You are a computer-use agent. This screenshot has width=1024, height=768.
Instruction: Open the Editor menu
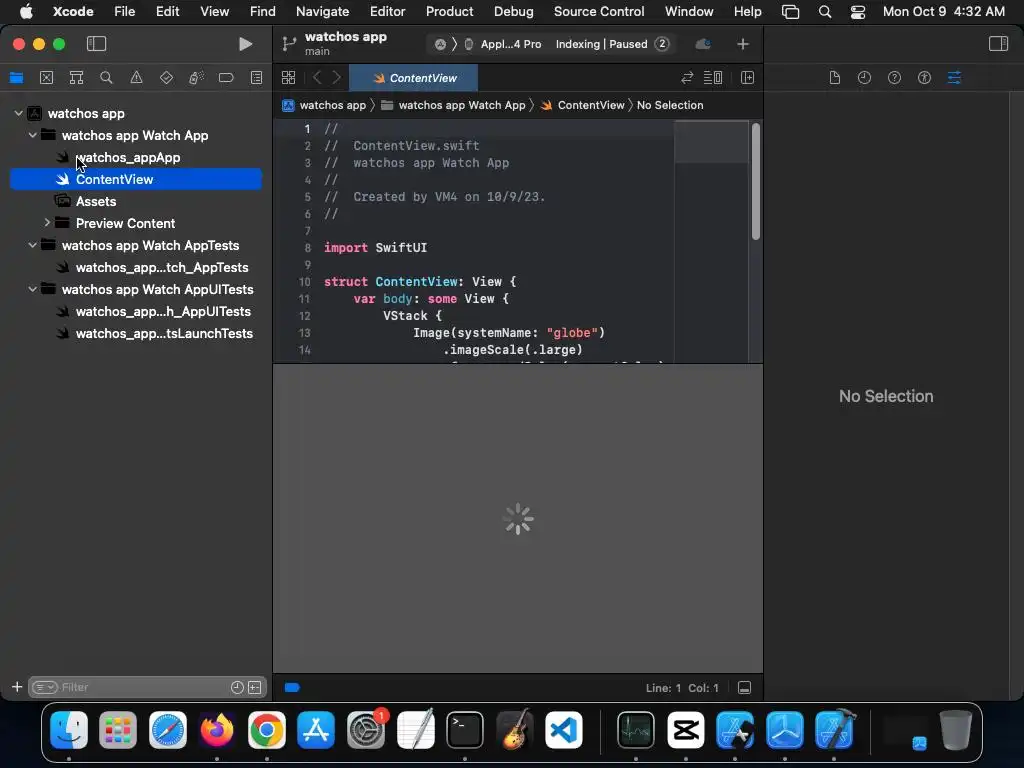coord(387,11)
